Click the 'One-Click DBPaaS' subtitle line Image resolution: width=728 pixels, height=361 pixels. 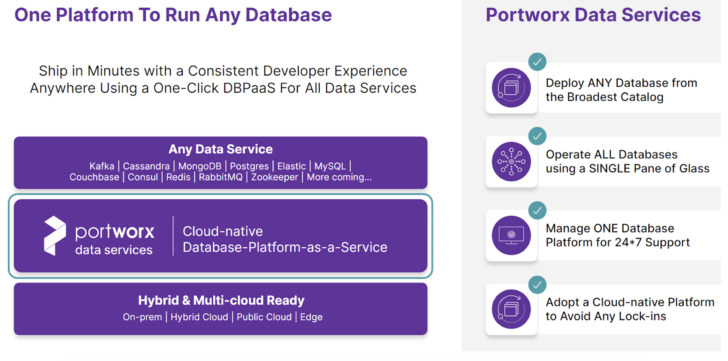click(223, 88)
